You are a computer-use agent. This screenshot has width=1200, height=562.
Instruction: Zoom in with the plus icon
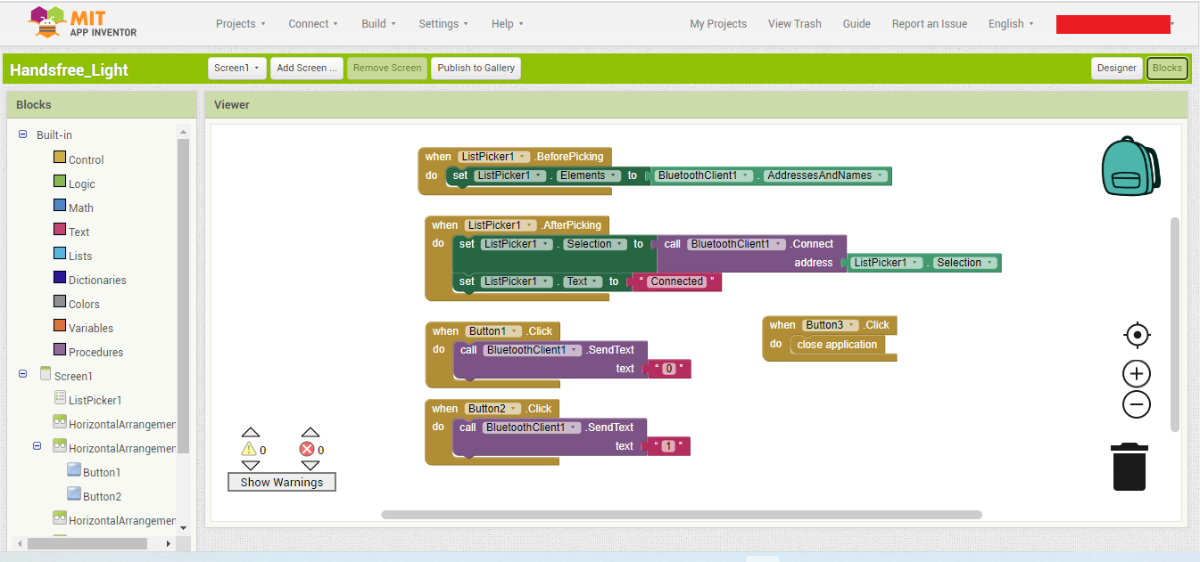tap(1136, 374)
